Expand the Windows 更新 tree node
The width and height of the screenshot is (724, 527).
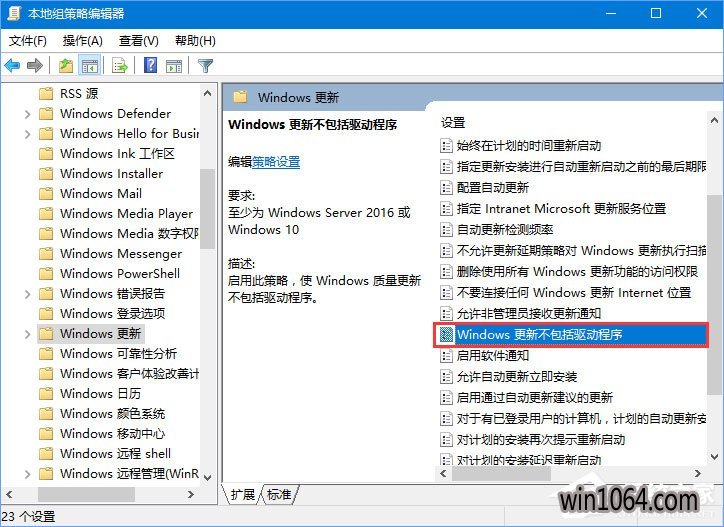point(27,334)
